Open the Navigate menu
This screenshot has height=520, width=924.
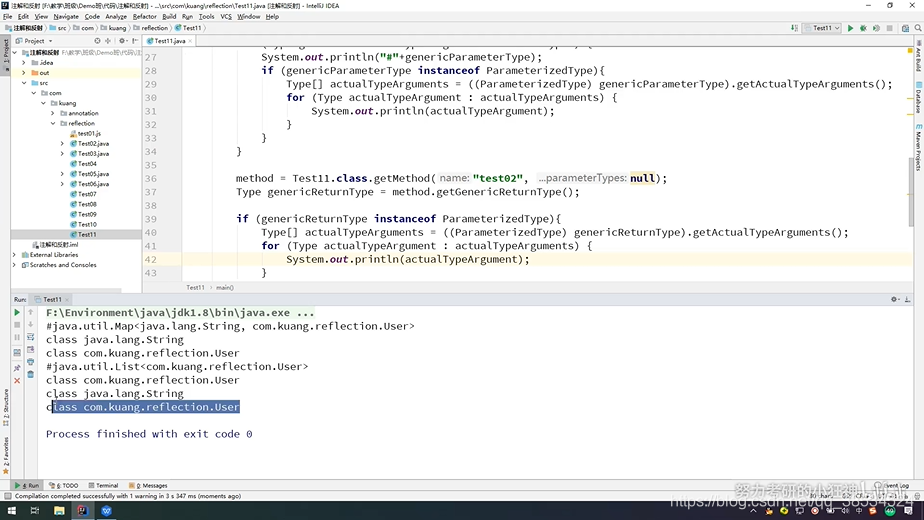pos(66,17)
